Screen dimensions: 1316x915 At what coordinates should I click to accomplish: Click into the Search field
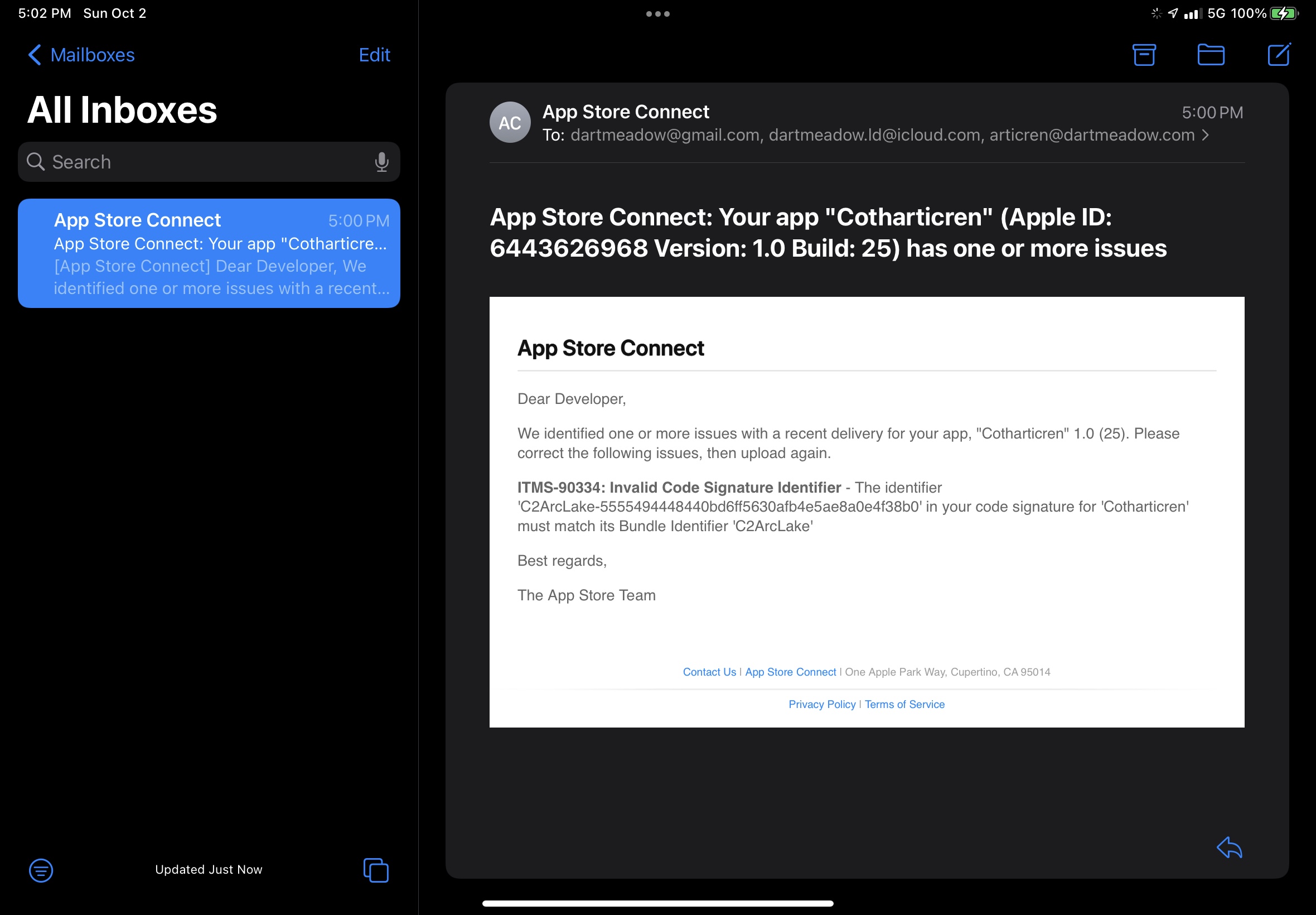[209, 162]
